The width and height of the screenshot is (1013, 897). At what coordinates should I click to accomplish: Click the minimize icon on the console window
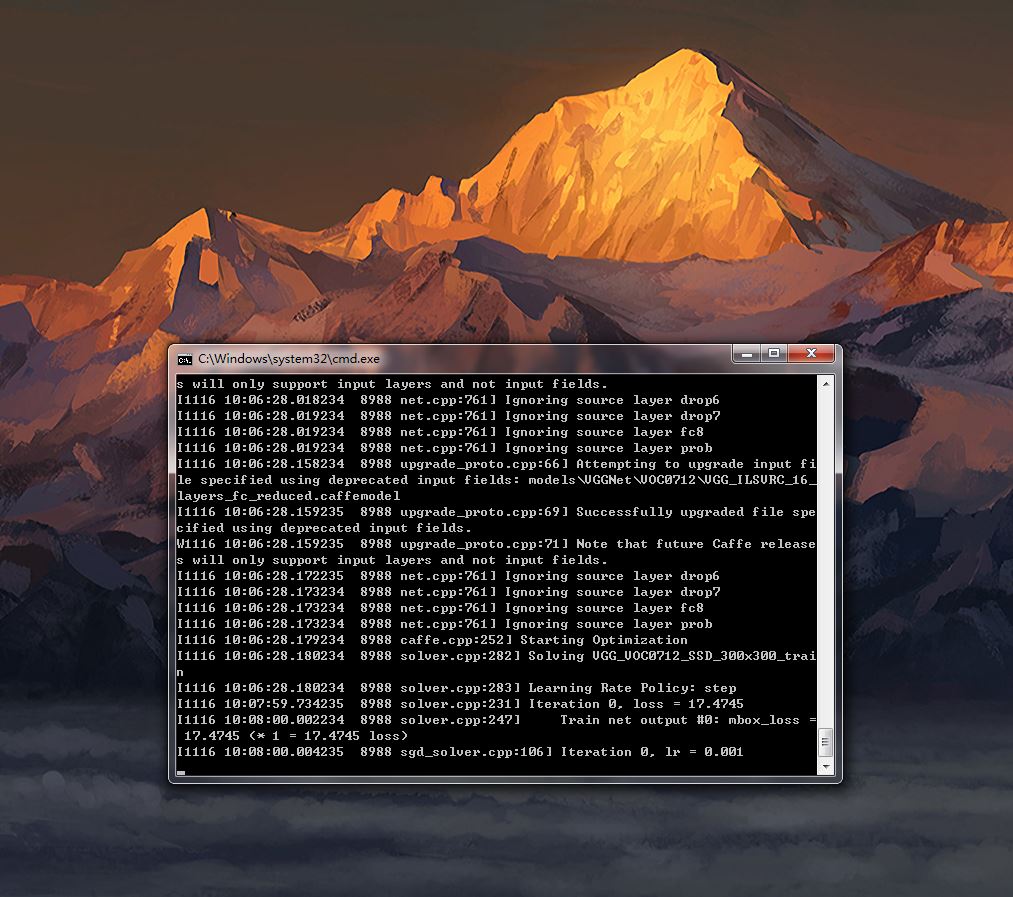tap(745, 354)
